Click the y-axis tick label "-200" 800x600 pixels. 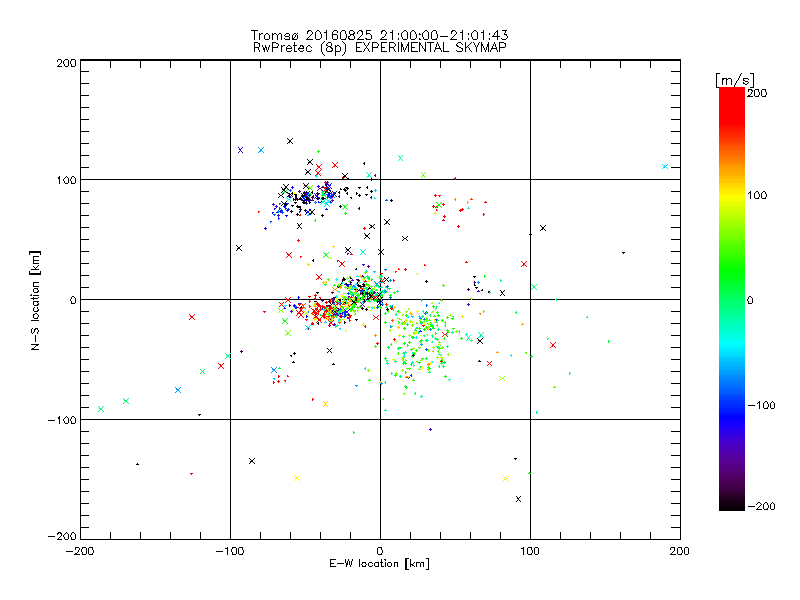point(62,536)
